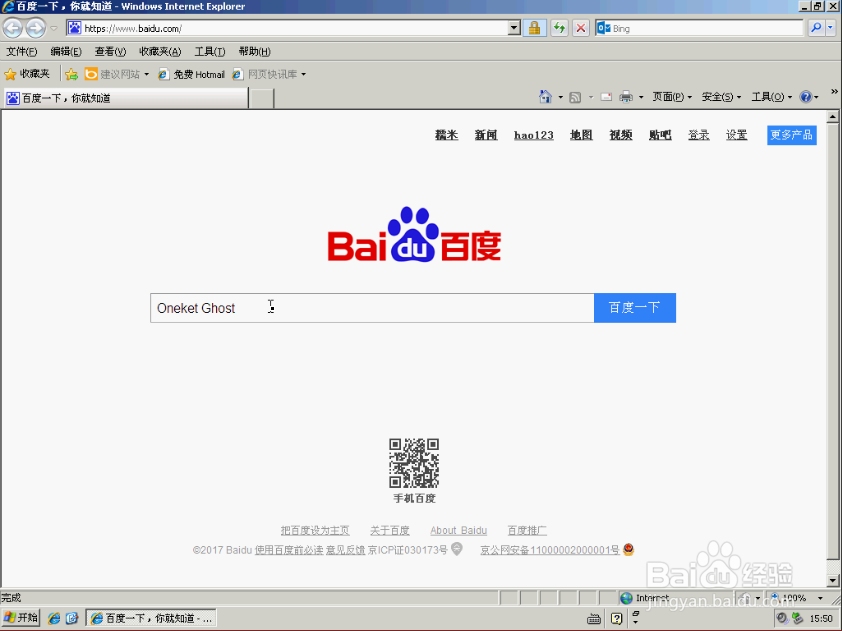Screen dimensions: 842x631
Task: Open the Home button dropdown arrow
Action: pos(560,97)
